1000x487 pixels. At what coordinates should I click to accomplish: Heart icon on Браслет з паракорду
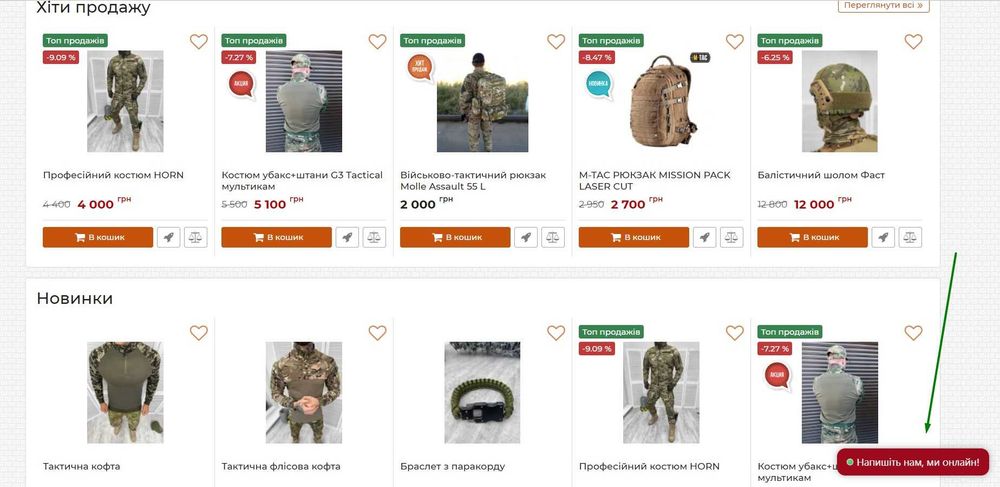556,333
